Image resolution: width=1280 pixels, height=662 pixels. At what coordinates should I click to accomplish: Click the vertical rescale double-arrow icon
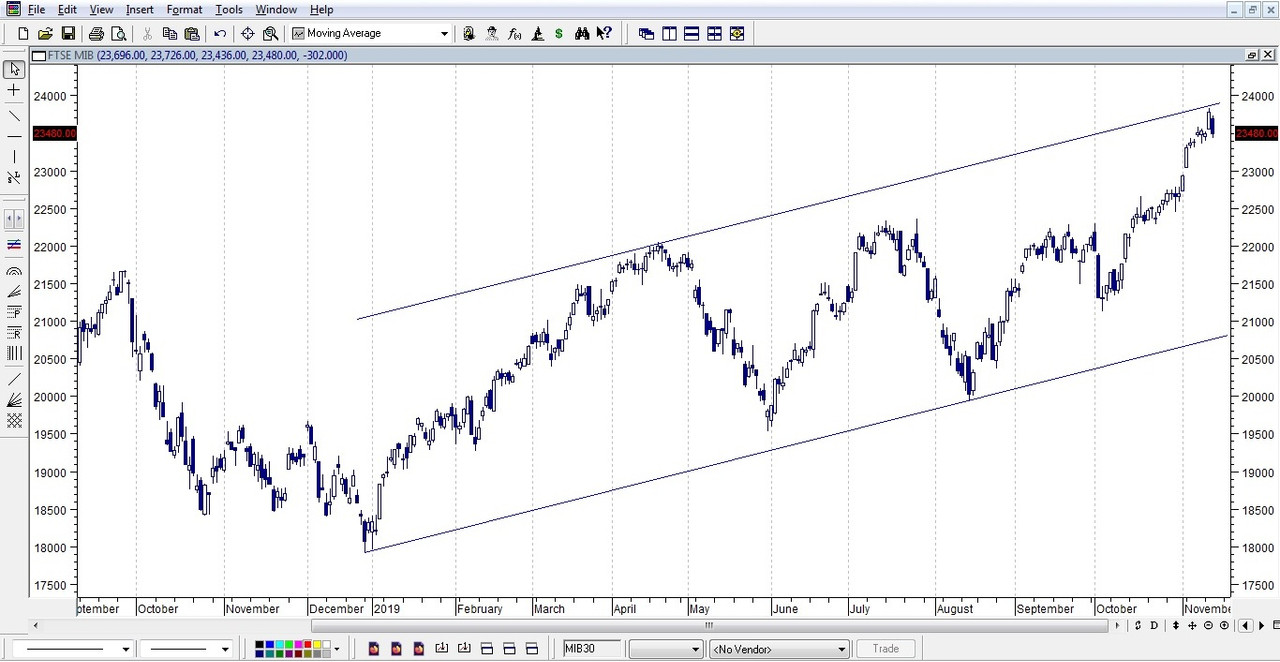1176,626
